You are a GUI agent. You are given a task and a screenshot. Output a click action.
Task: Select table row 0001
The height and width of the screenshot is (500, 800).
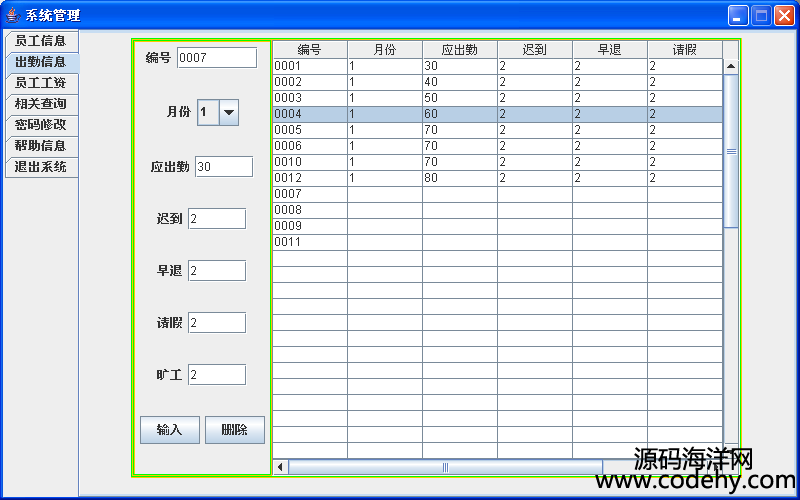(497, 66)
